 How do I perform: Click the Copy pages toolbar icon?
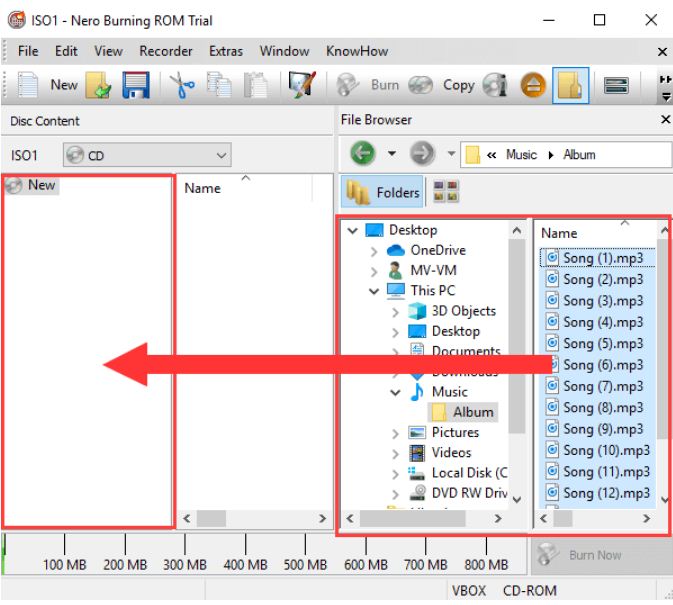219,85
